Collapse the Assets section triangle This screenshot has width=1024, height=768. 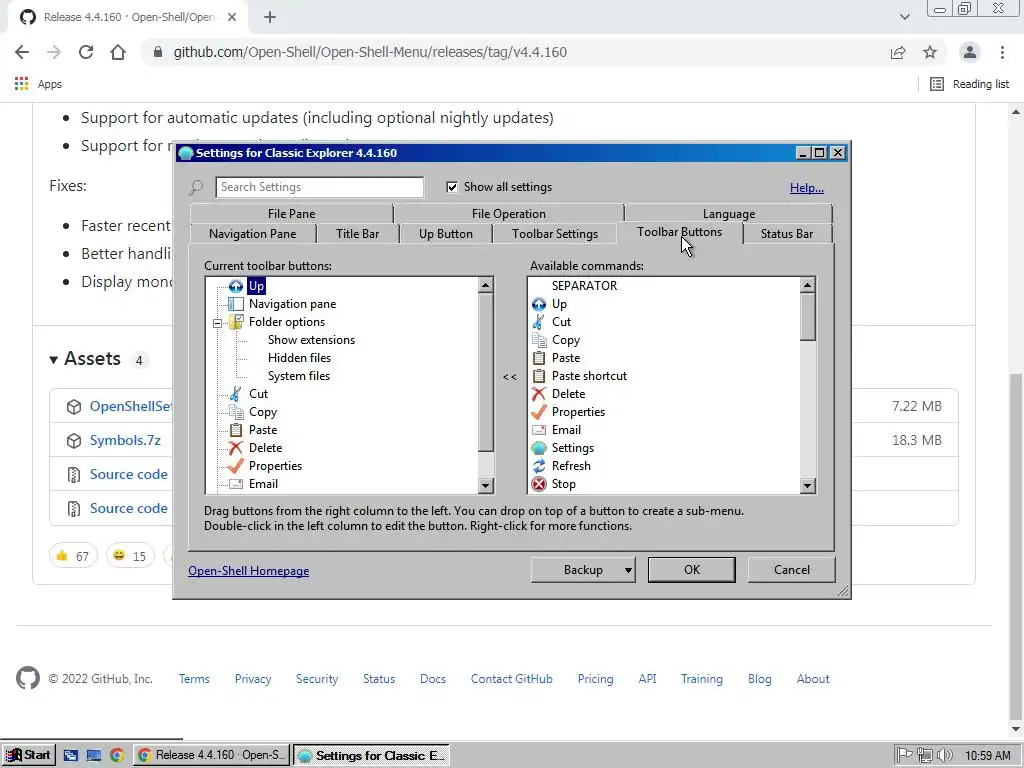pos(54,359)
